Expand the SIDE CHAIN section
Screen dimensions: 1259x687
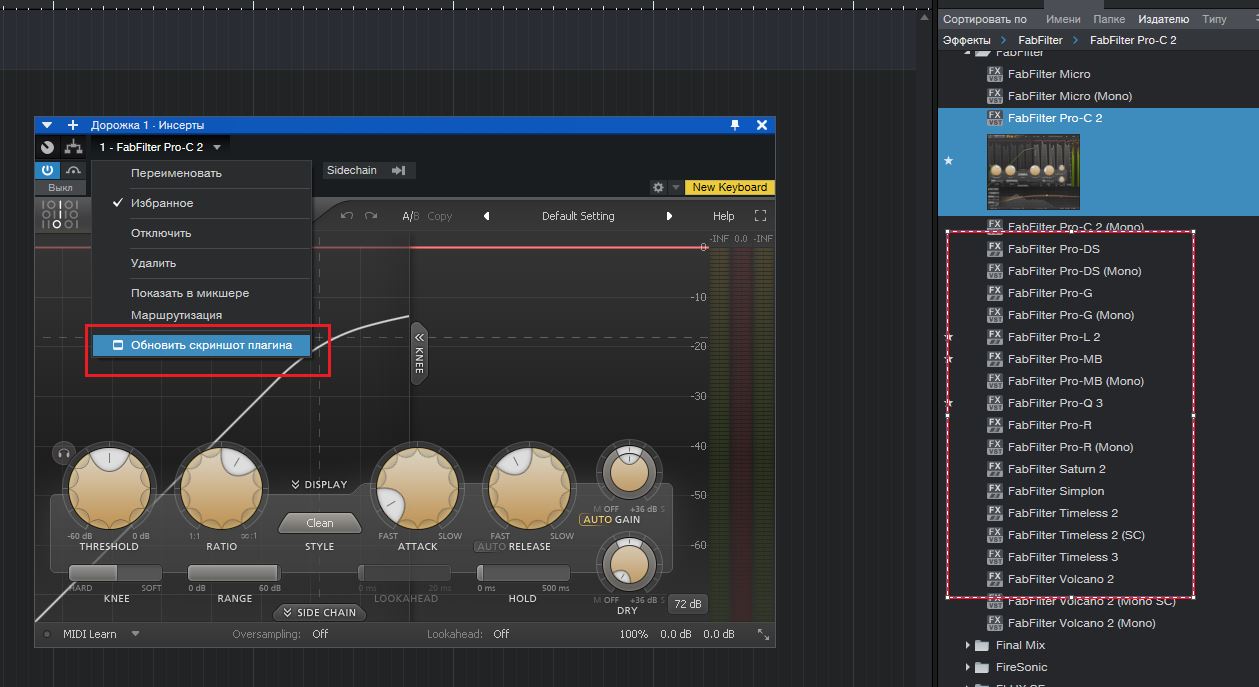click(x=319, y=612)
